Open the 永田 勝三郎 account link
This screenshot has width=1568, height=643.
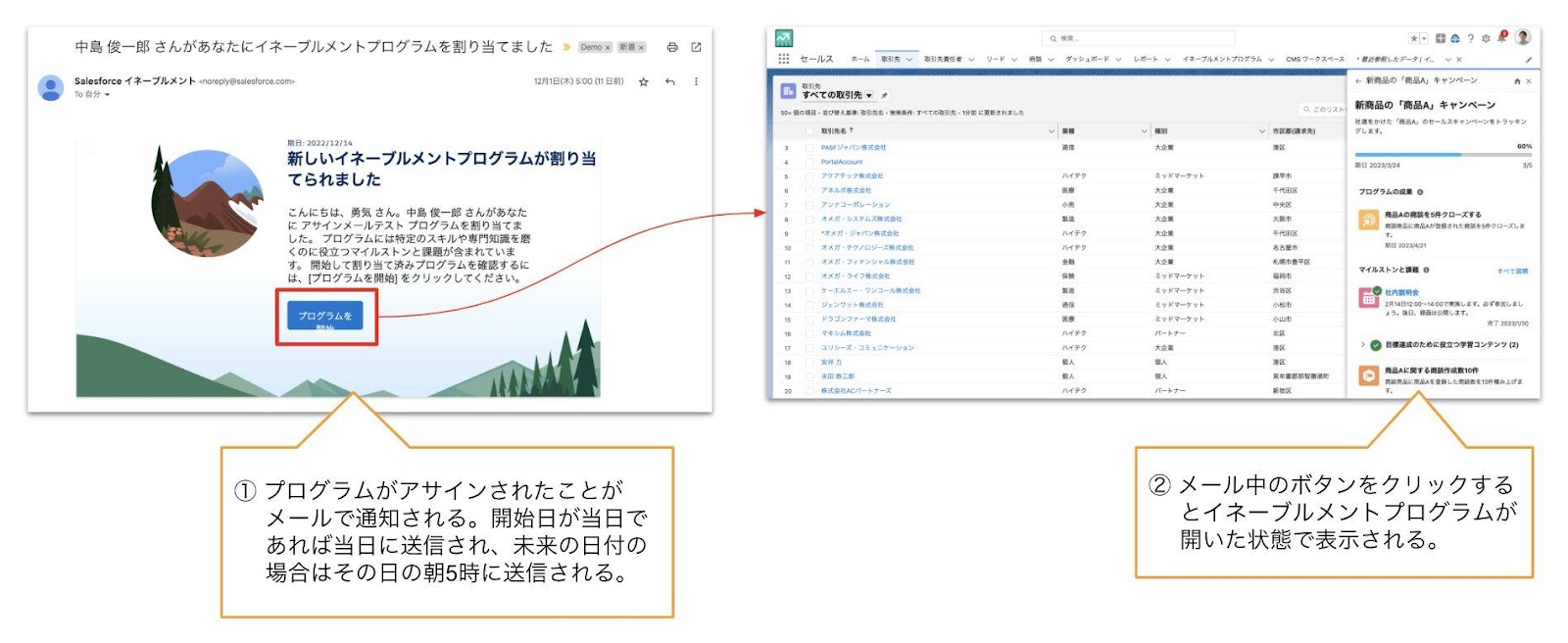point(838,376)
